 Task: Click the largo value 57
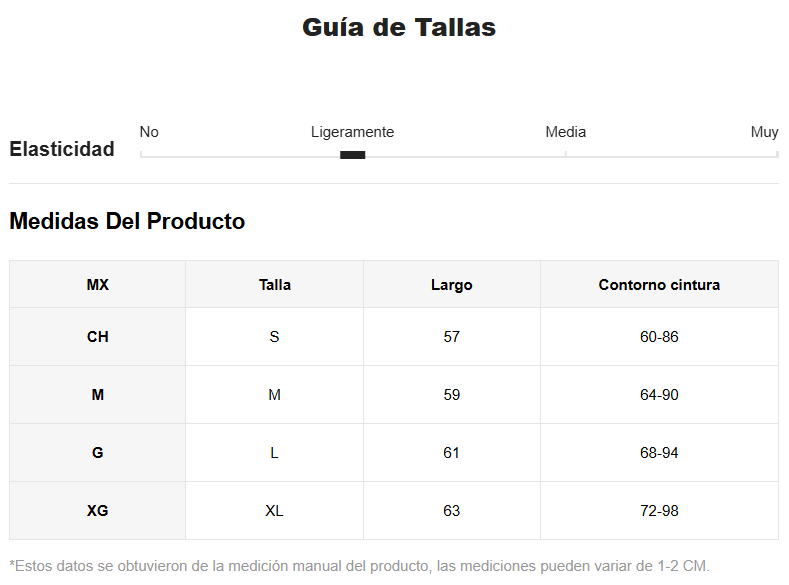point(451,337)
